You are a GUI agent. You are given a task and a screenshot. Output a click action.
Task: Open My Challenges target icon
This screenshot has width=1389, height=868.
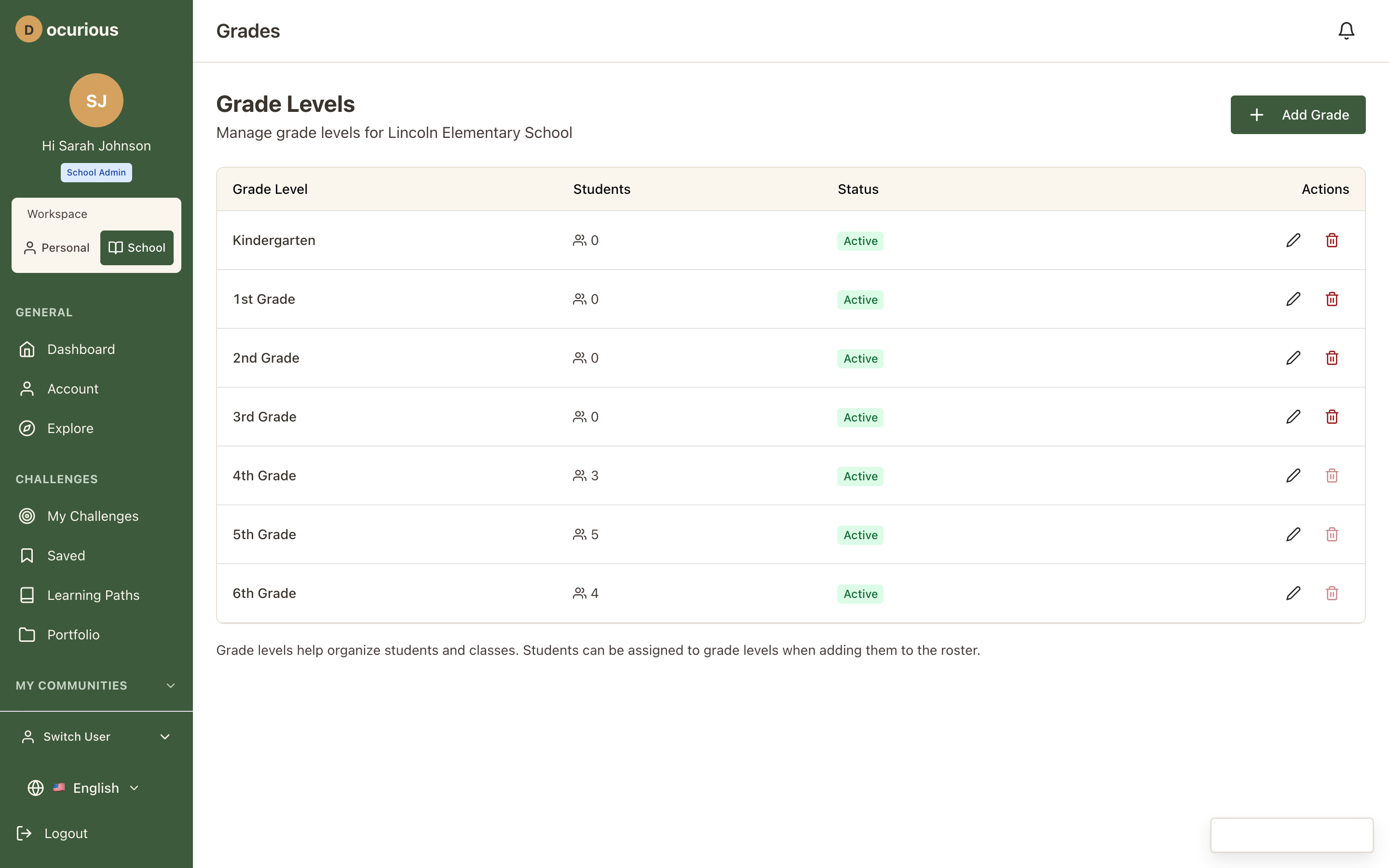coord(27,515)
